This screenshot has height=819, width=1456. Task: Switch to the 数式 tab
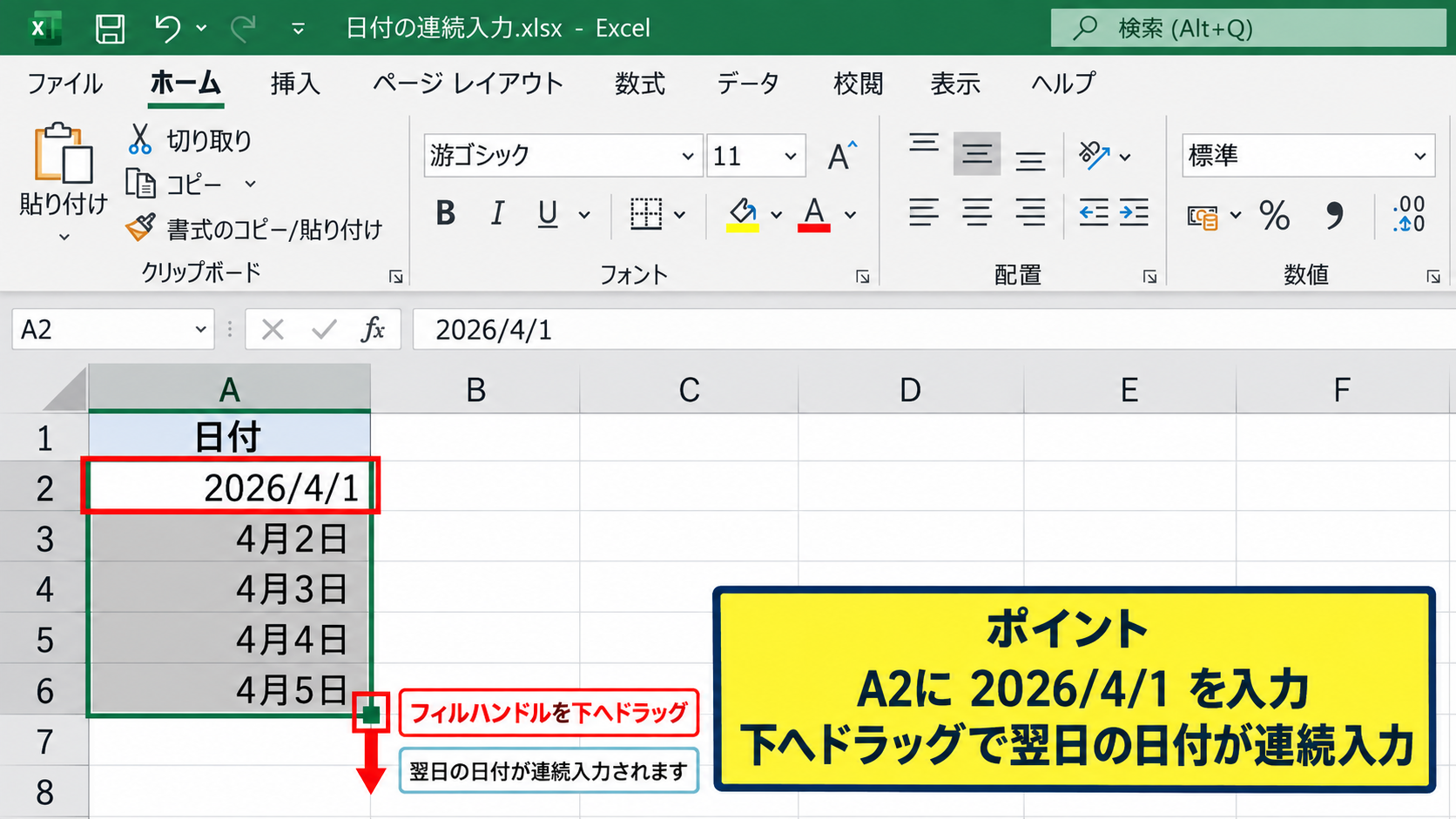(640, 84)
